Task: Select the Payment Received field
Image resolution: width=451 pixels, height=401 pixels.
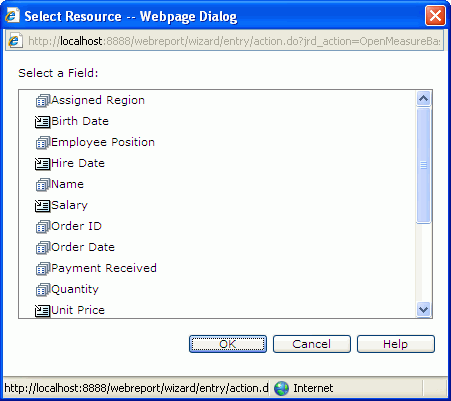Action: (104, 268)
